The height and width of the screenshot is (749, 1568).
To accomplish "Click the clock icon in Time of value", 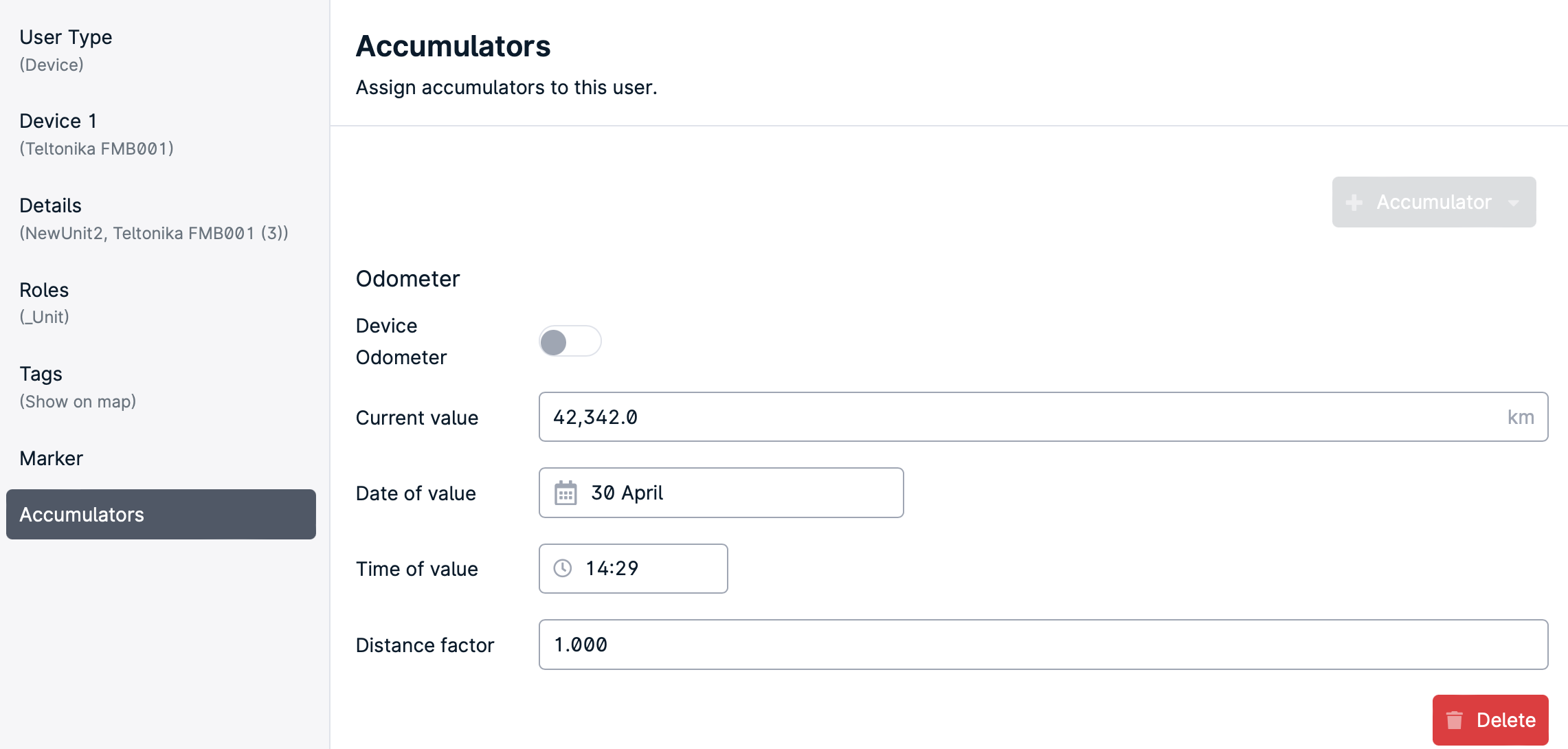I will 563,568.
